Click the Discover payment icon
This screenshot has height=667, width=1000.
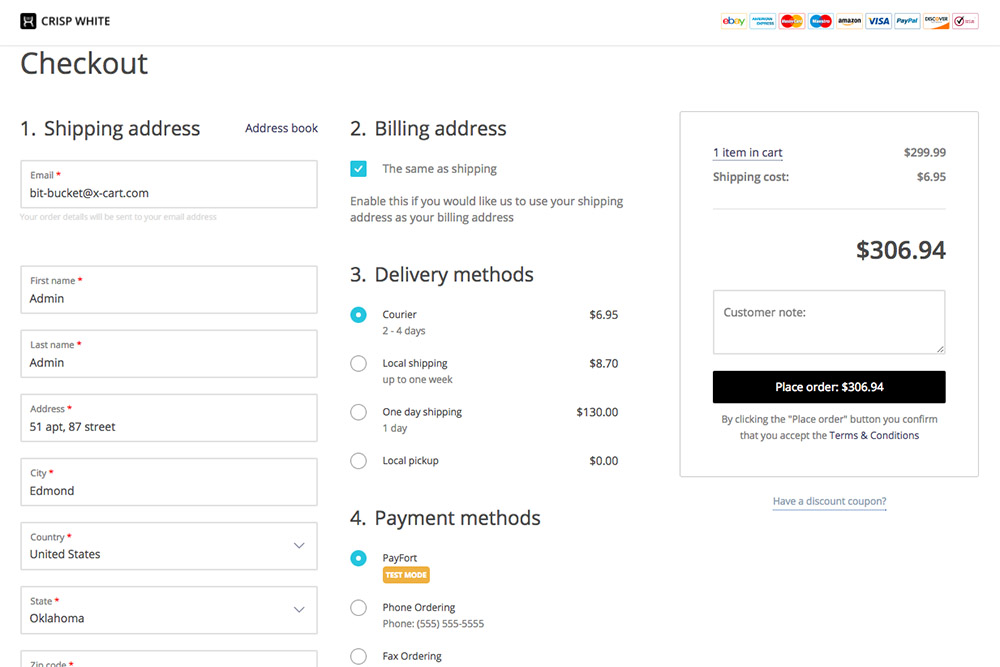(935, 20)
